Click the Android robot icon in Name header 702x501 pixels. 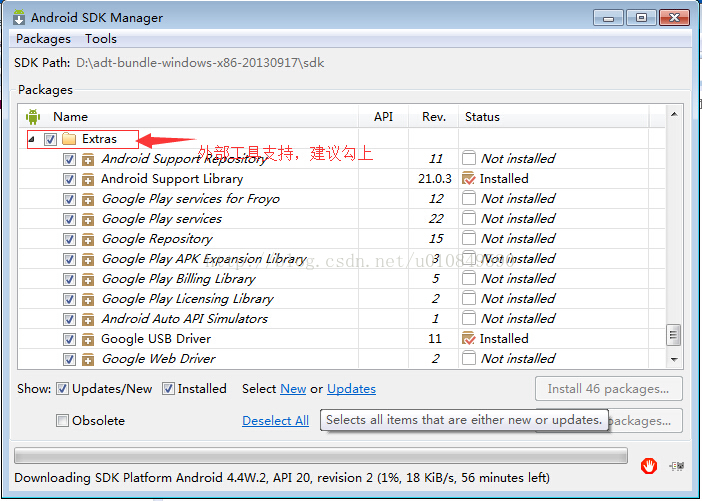click(33, 117)
